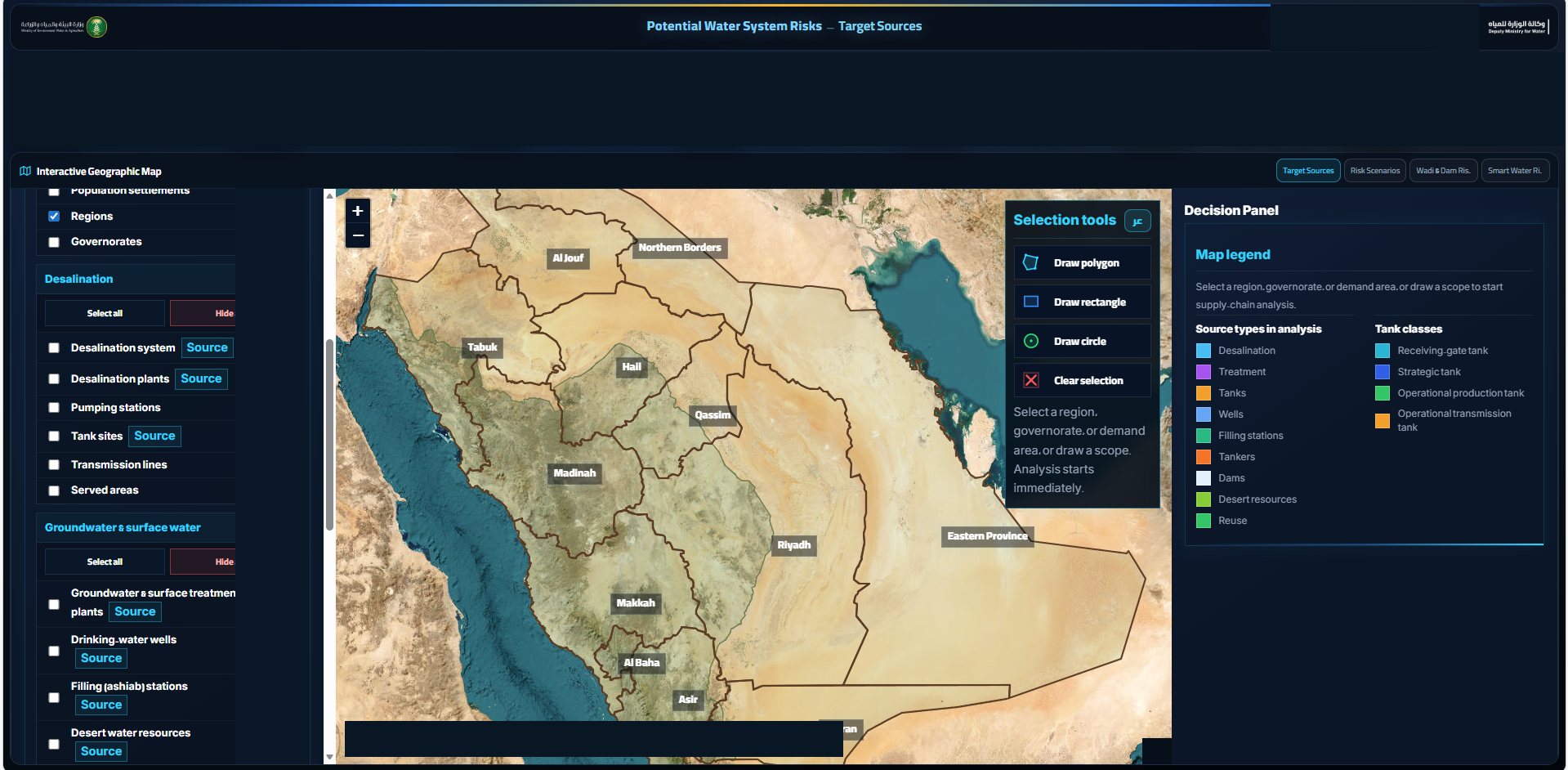Screen dimensions: 1568x770
Task: Click Source tag under Desert water resources
Action: 101,751
